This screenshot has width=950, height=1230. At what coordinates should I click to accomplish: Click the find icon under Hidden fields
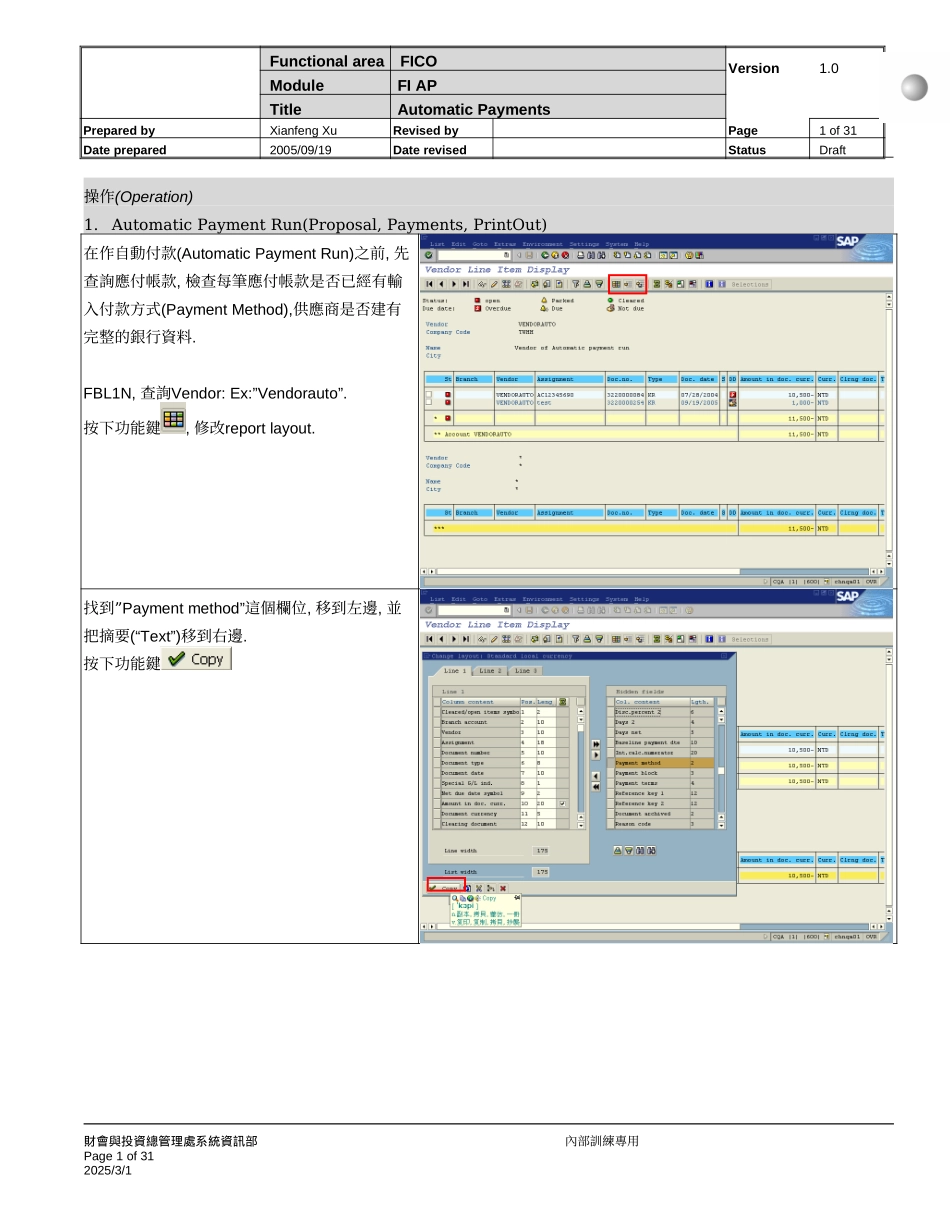point(640,851)
